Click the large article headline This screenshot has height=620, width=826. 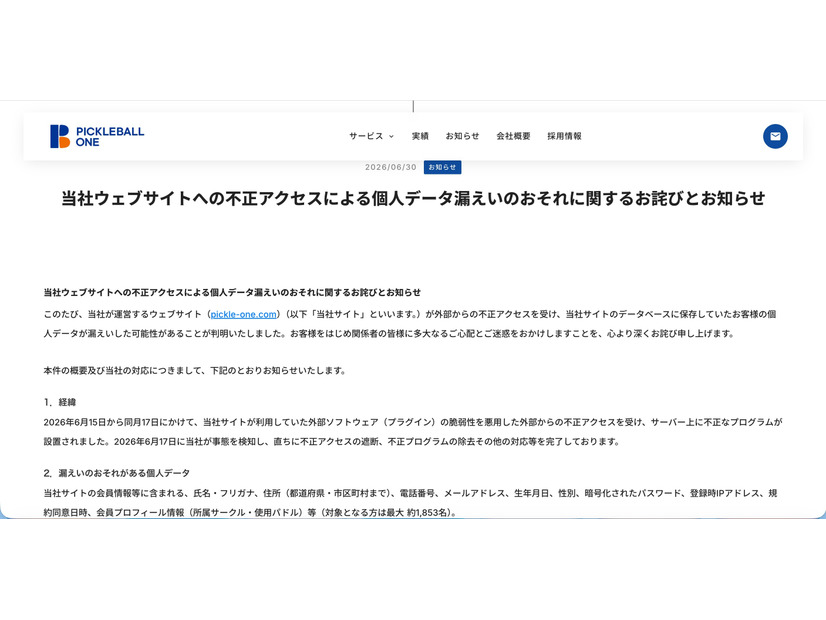413,198
